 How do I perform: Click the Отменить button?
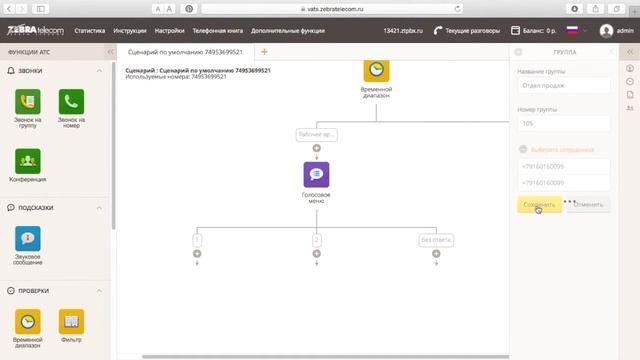pyautogui.click(x=588, y=204)
